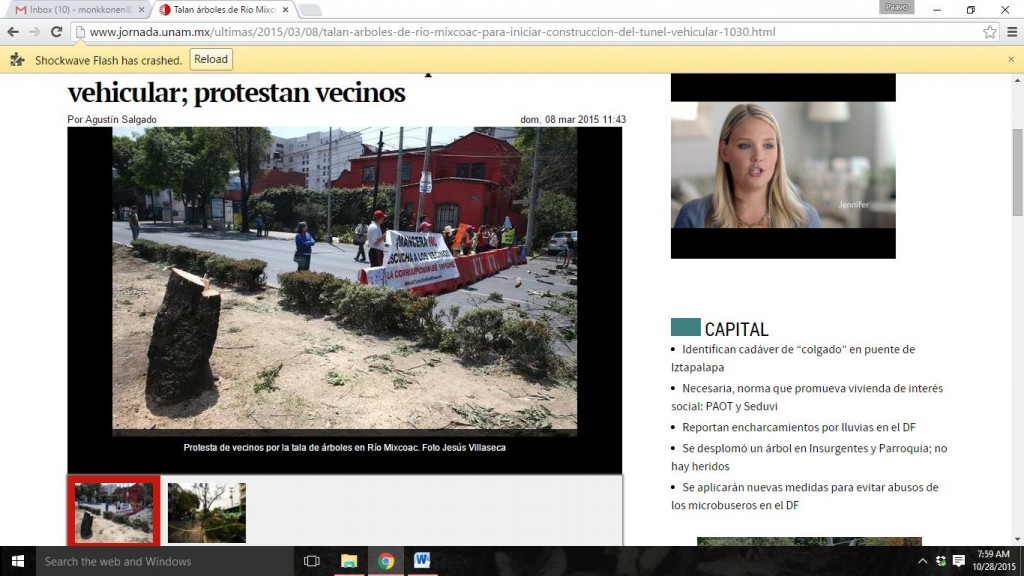Click the browser back arrow
The image size is (1024, 576).
tap(13, 32)
